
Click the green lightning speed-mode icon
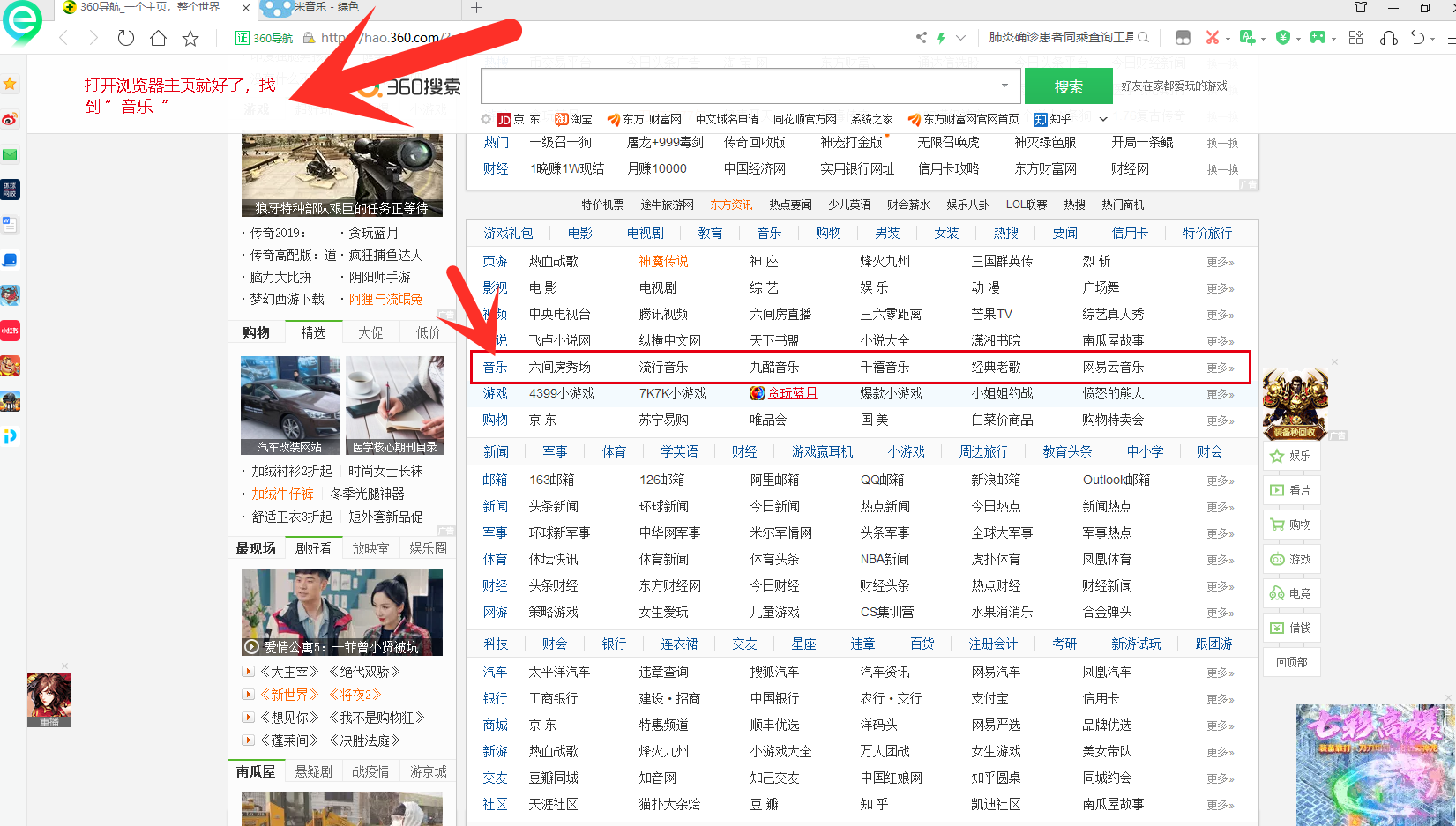(x=941, y=38)
